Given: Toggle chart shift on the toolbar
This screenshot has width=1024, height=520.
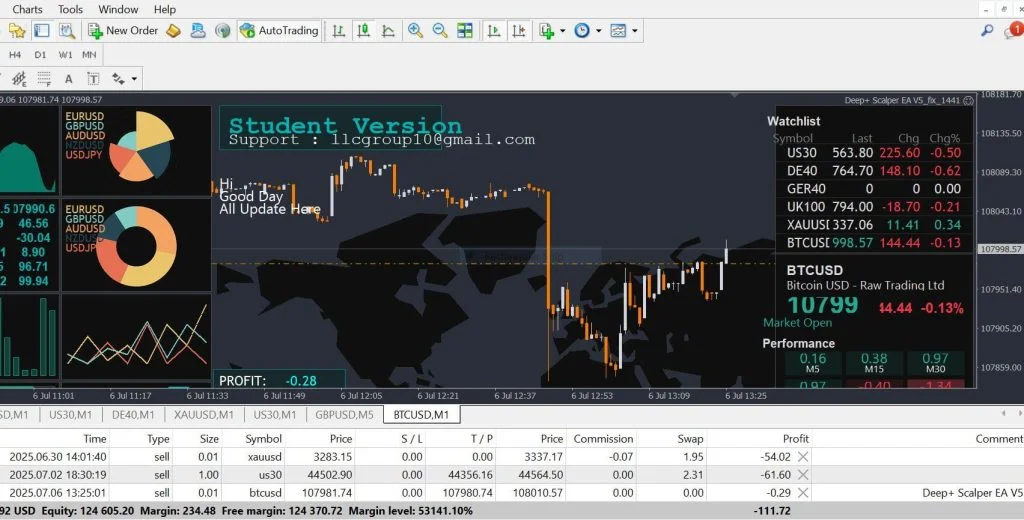Looking at the screenshot, I should click(518, 31).
